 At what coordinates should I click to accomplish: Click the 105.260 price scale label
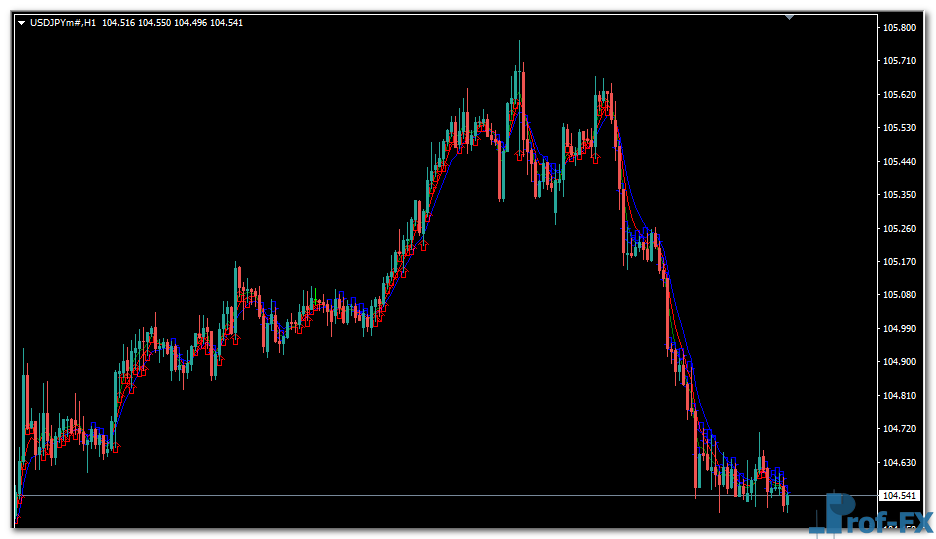(900, 228)
